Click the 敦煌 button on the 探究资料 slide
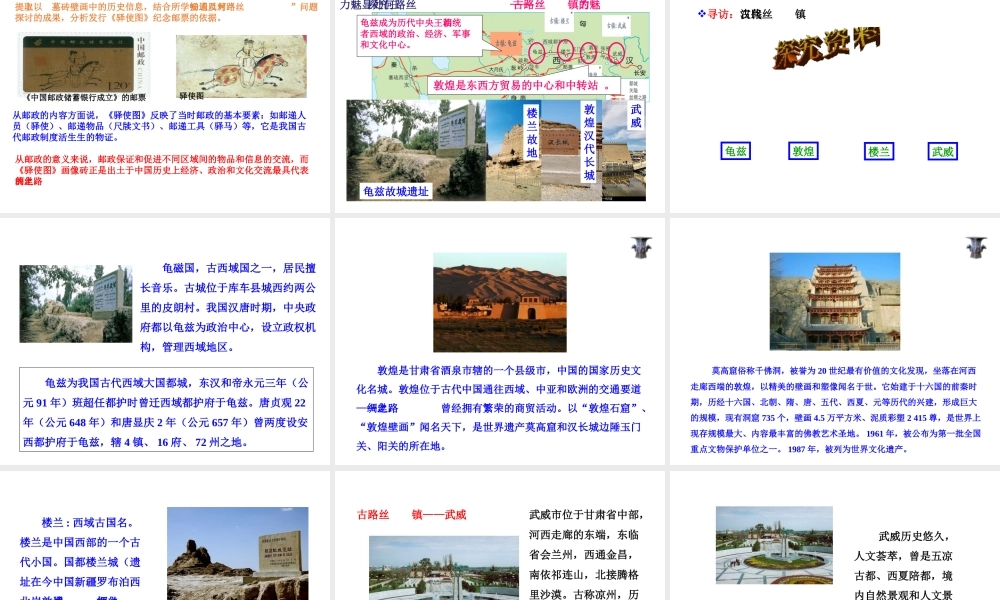Viewport: 1000px width, 600px height. point(803,151)
